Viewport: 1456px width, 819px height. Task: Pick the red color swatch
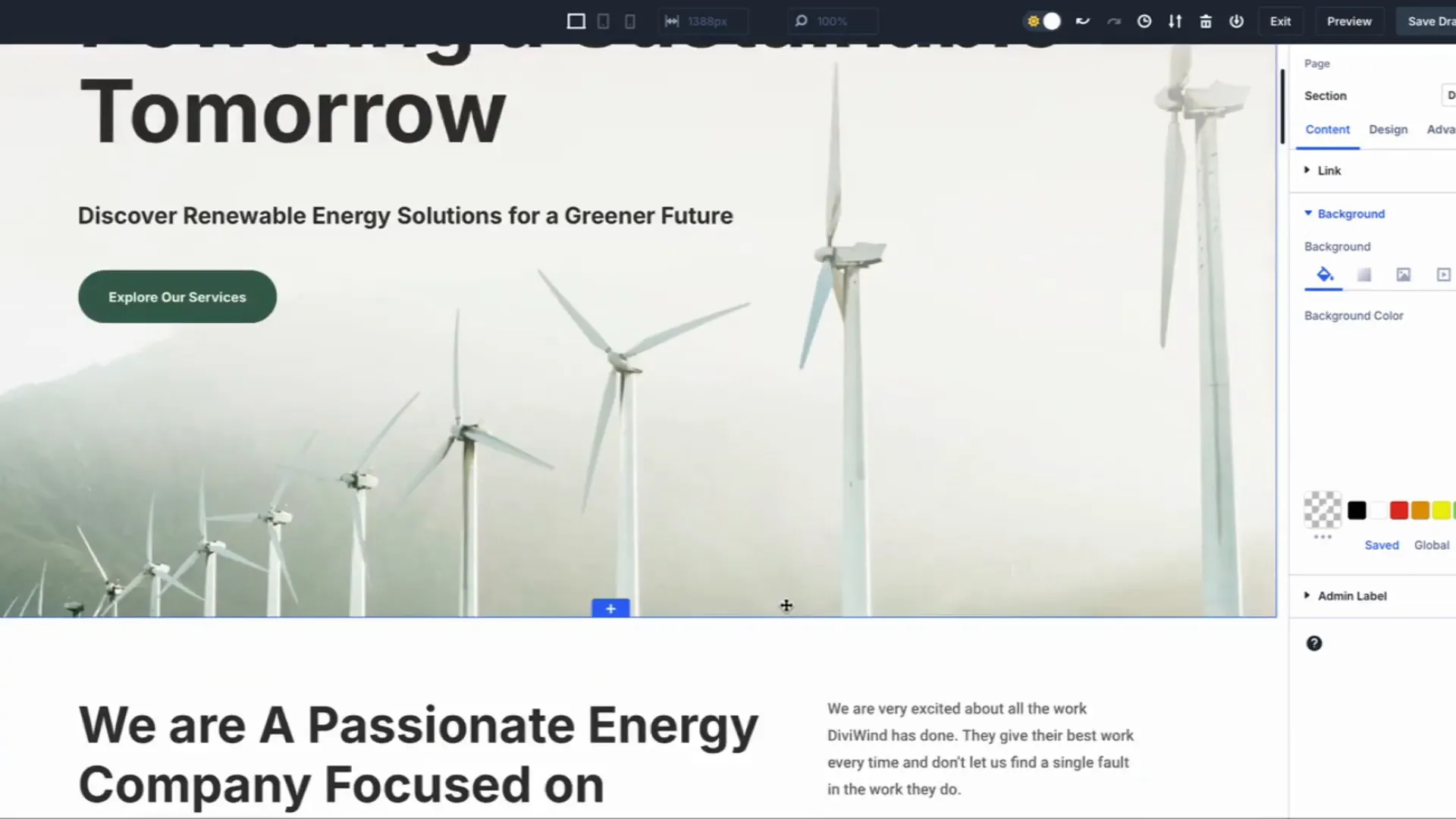[1398, 510]
